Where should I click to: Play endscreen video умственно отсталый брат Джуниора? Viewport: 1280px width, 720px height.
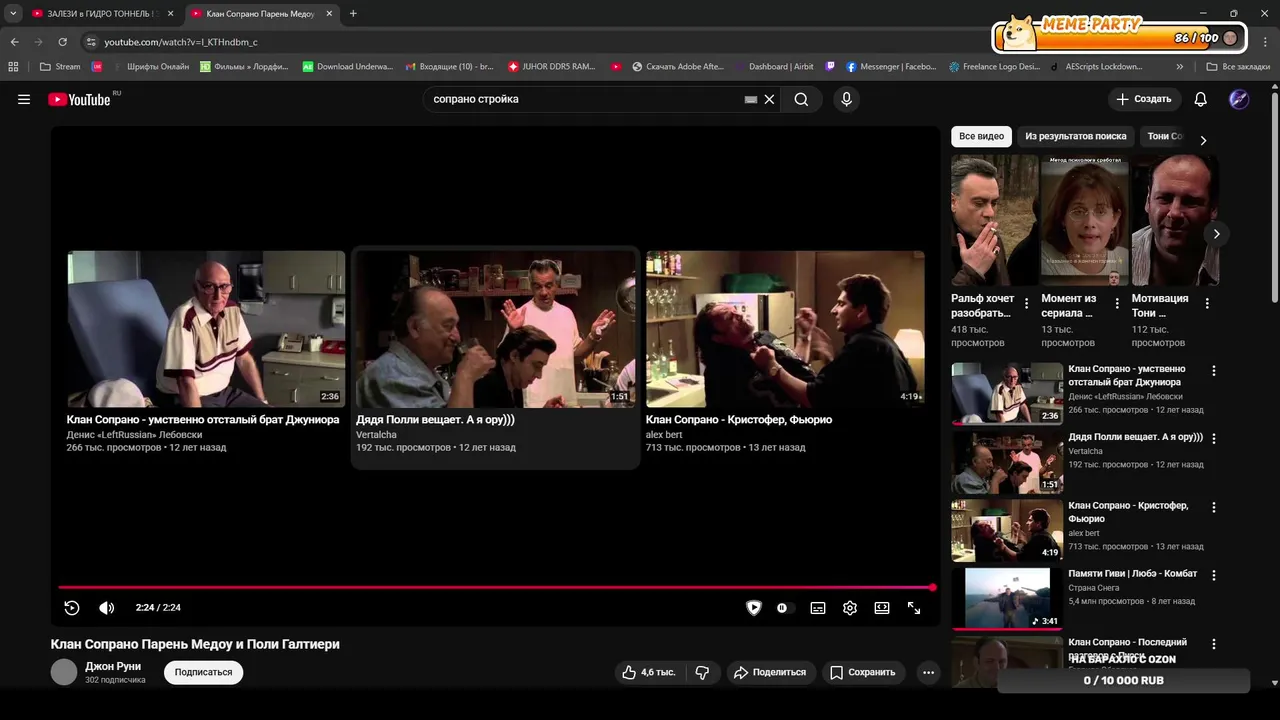(x=206, y=329)
